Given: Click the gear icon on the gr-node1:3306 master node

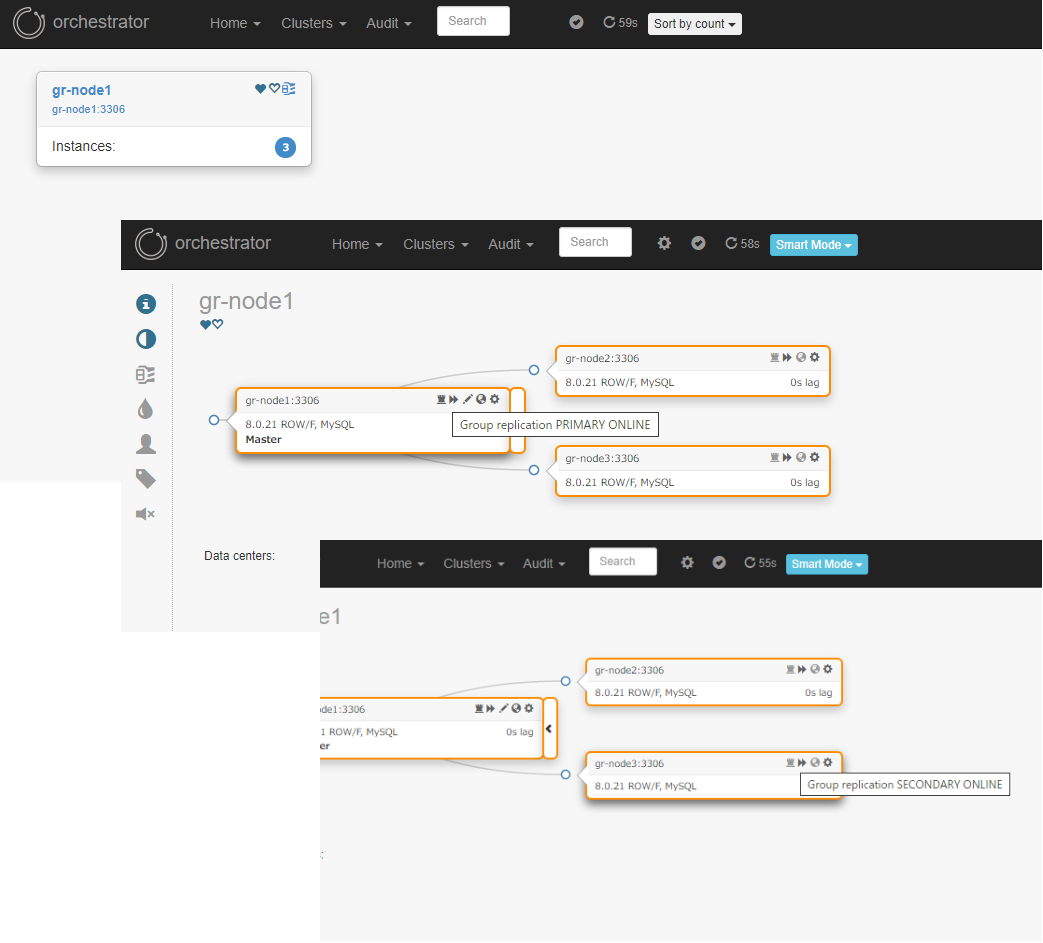Looking at the screenshot, I should 494,399.
